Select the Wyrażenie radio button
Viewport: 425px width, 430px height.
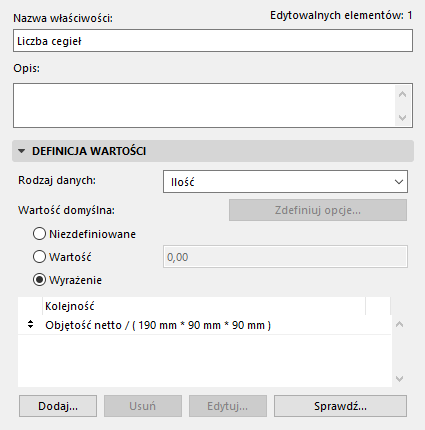tap(39, 280)
